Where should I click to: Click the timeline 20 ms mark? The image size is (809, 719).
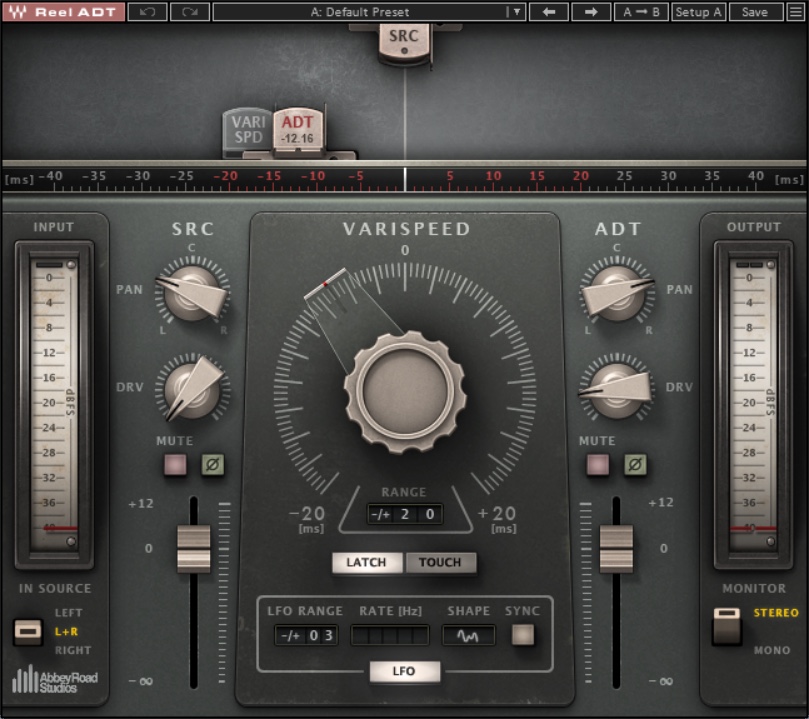(x=580, y=176)
